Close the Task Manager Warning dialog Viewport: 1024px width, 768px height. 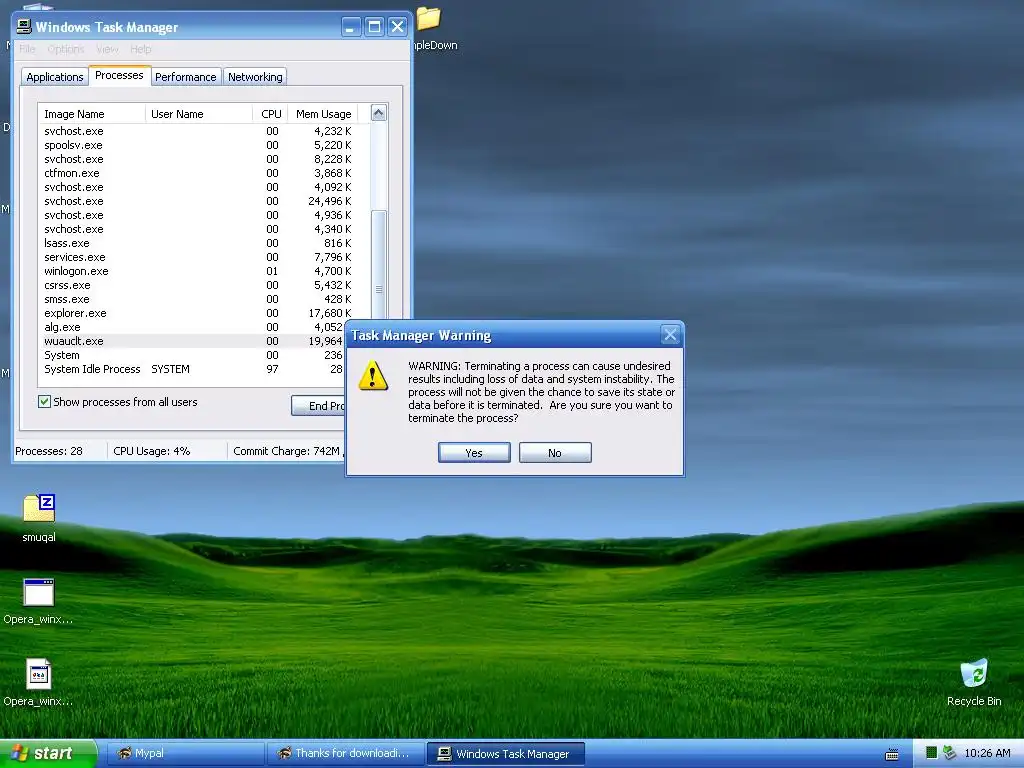coord(670,335)
